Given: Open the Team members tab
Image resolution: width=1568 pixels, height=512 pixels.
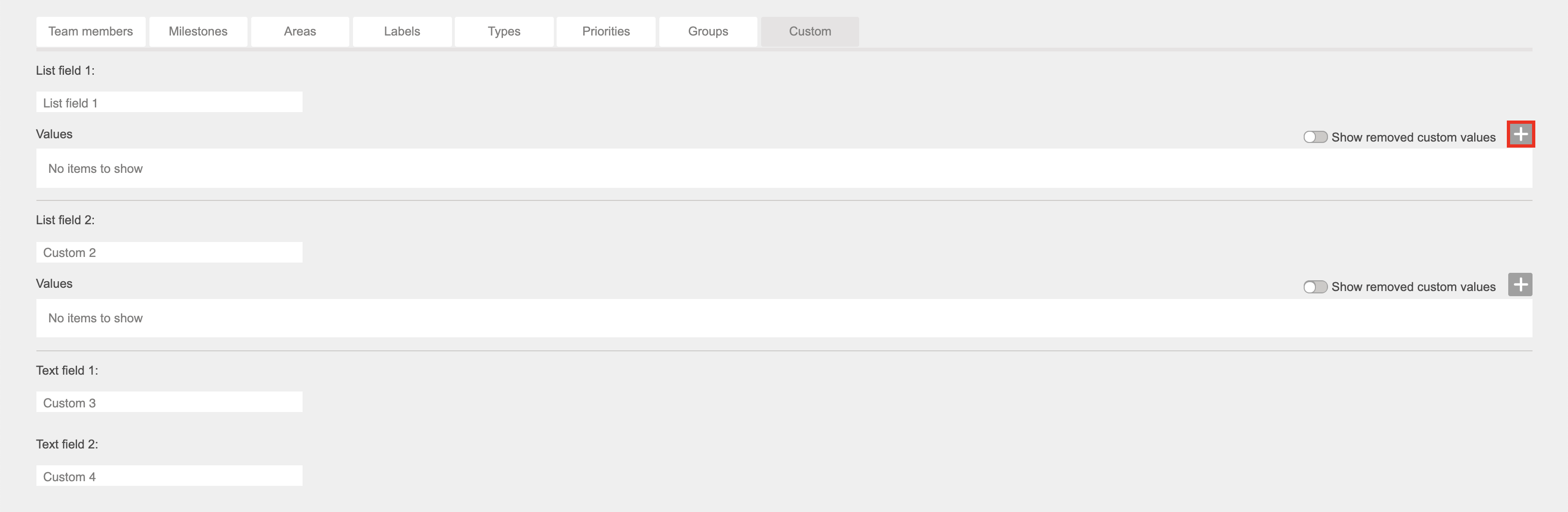Looking at the screenshot, I should click(91, 32).
